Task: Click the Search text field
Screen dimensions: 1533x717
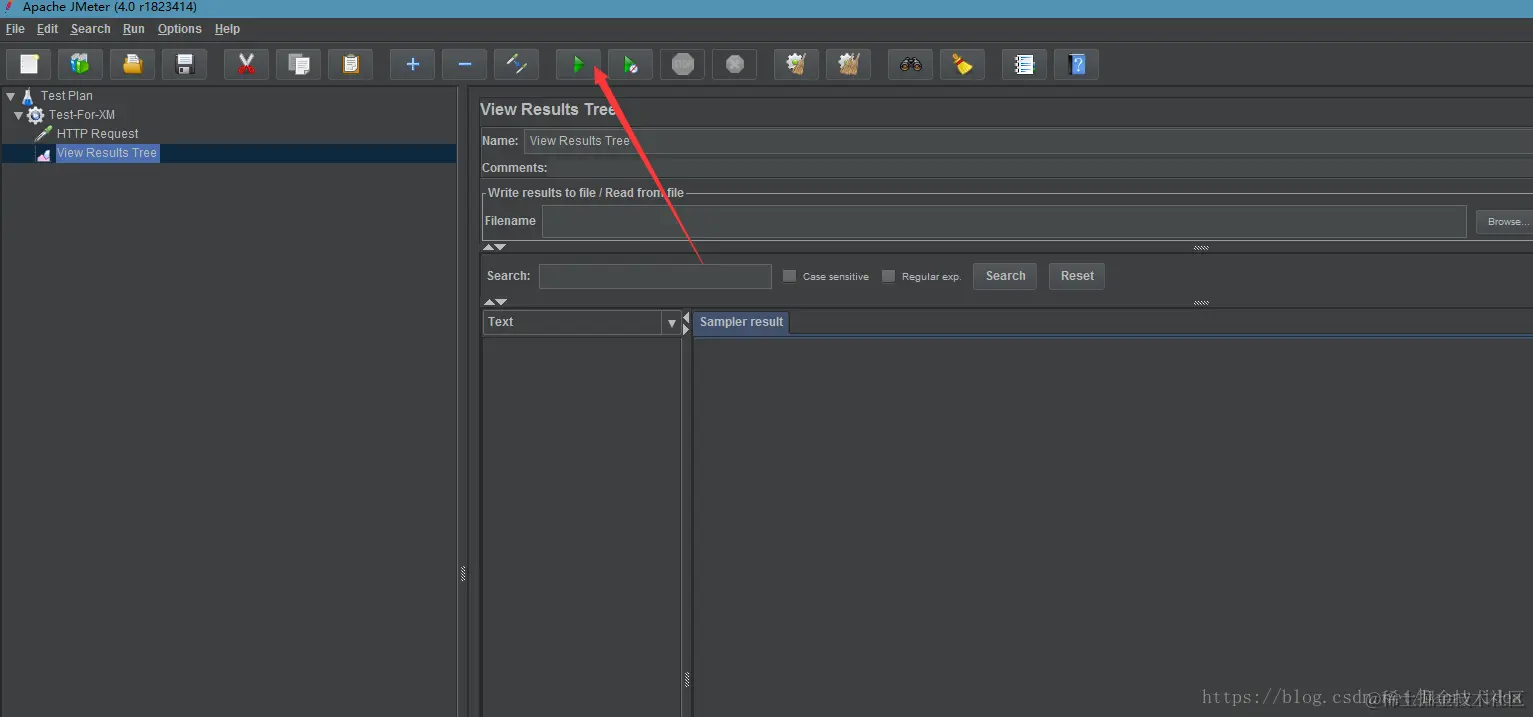Action: point(655,276)
